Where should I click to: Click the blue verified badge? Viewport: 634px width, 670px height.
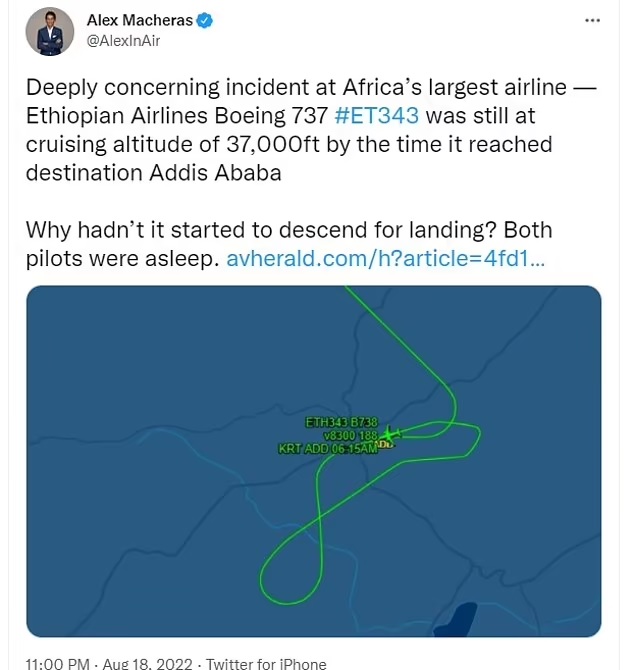pos(203,21)
